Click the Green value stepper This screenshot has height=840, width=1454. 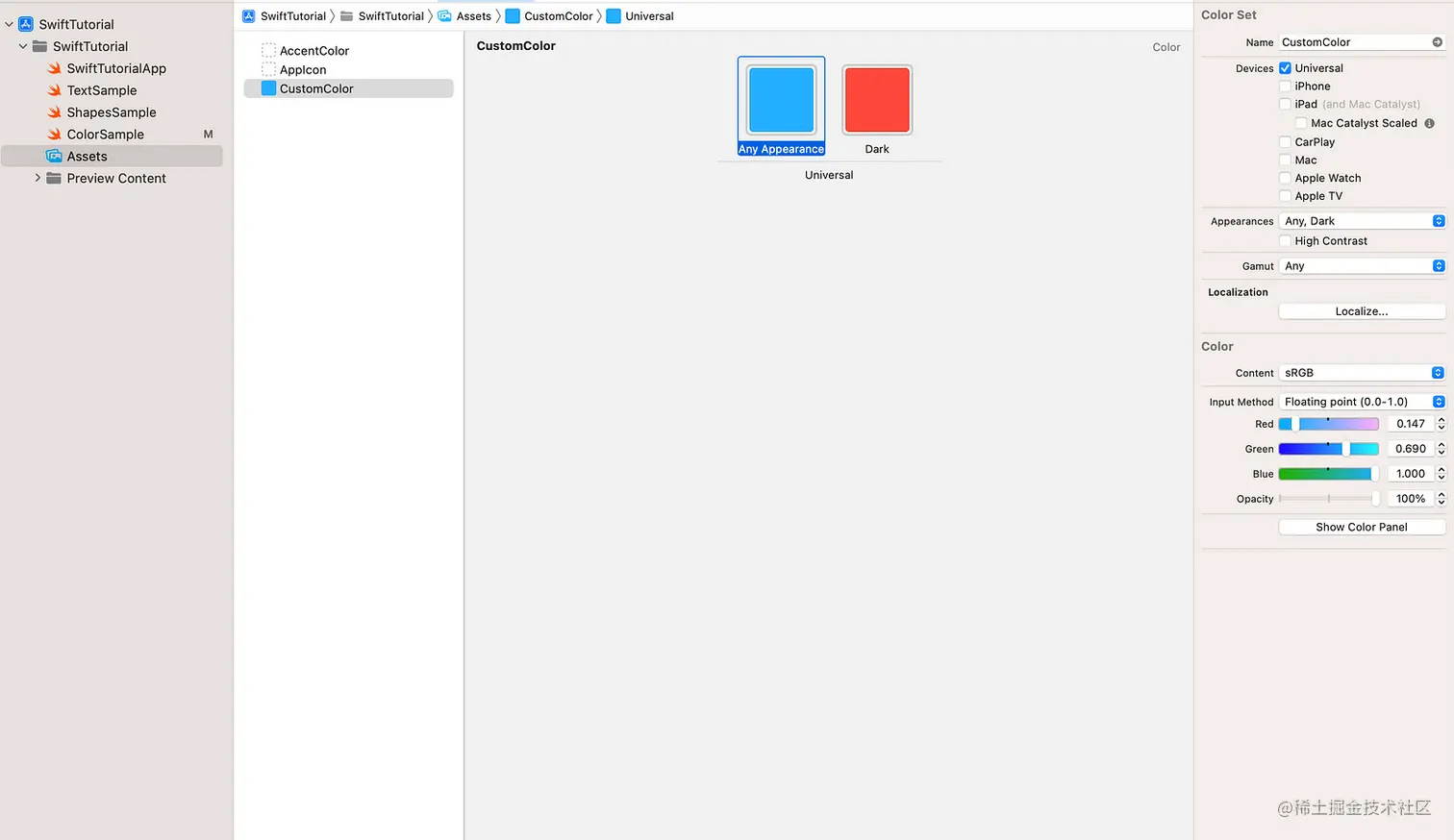(x=1441, y=449)
